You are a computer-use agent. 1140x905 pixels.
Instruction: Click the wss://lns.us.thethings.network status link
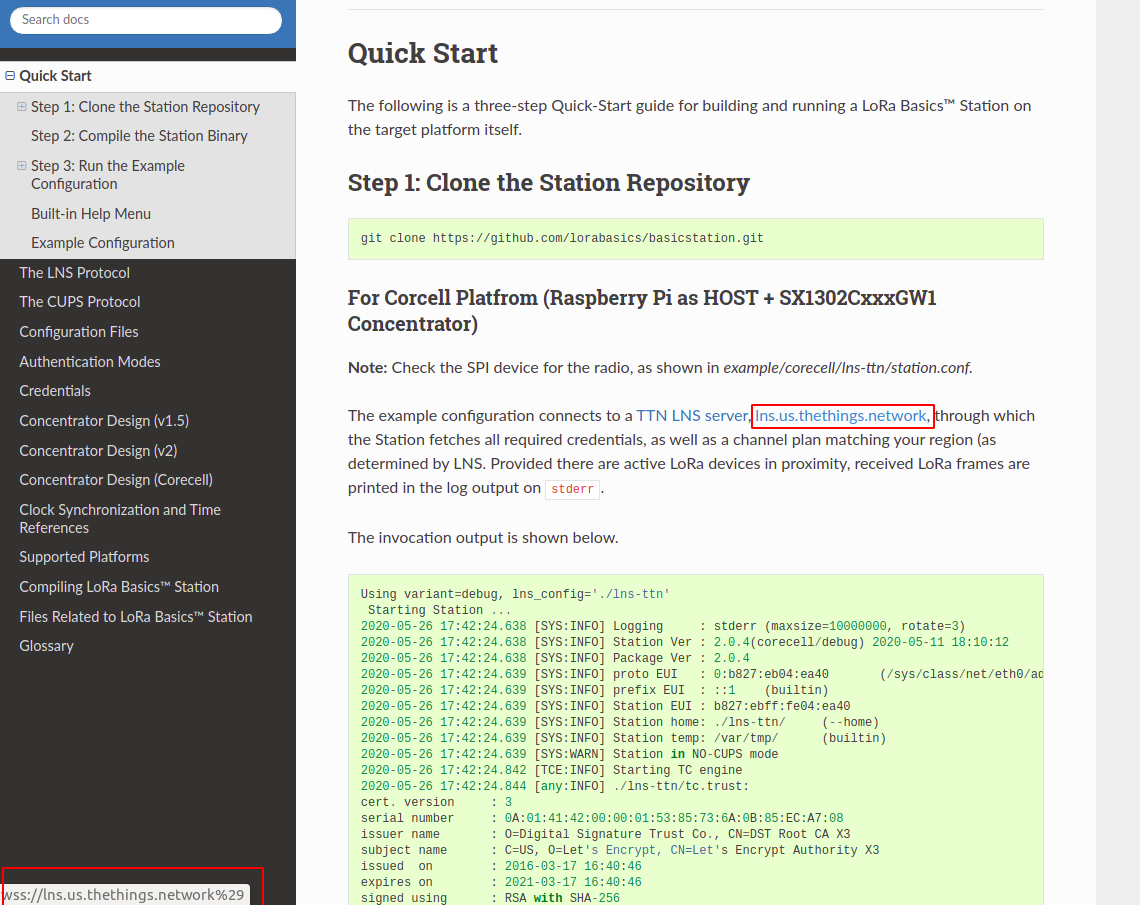[125, 894]
